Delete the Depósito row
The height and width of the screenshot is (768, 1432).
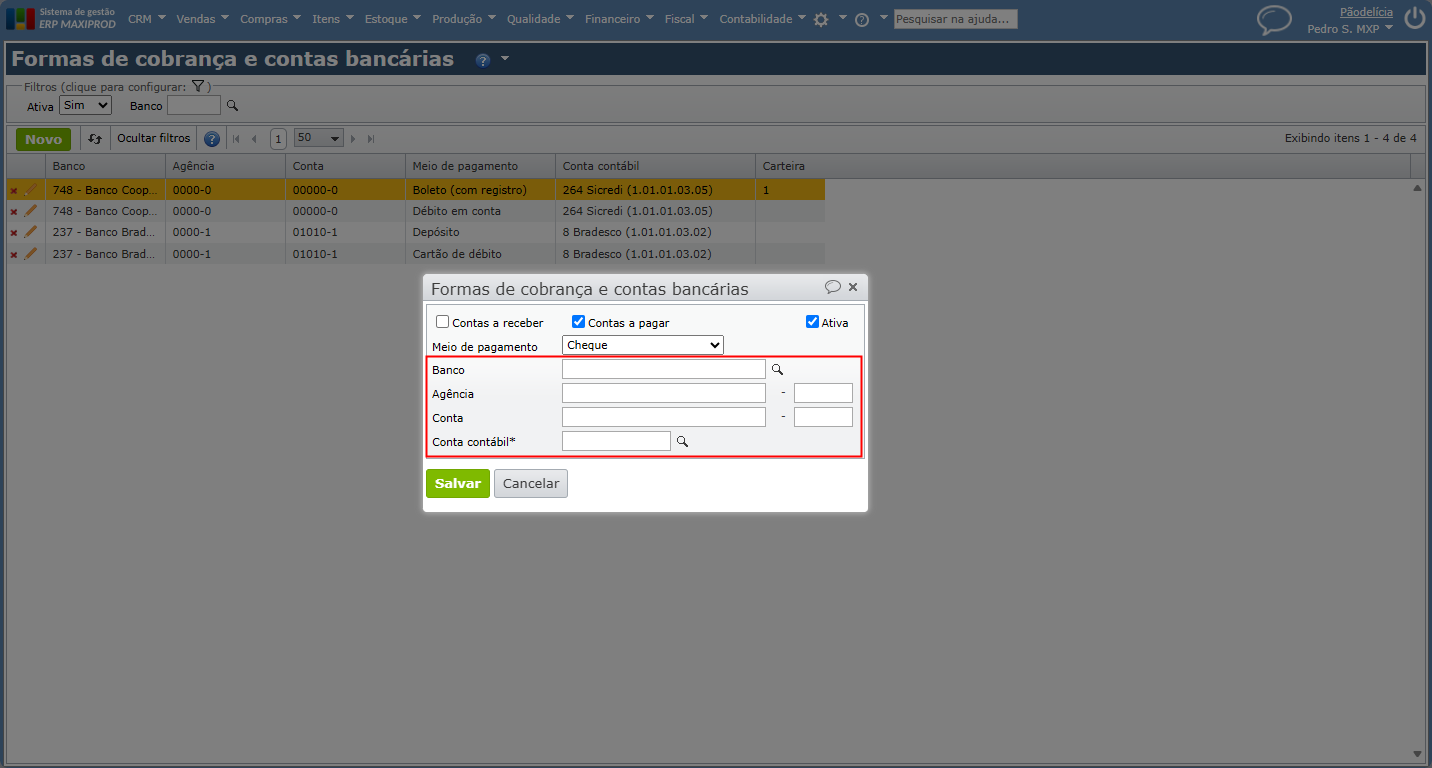click(x=14, y=233)
